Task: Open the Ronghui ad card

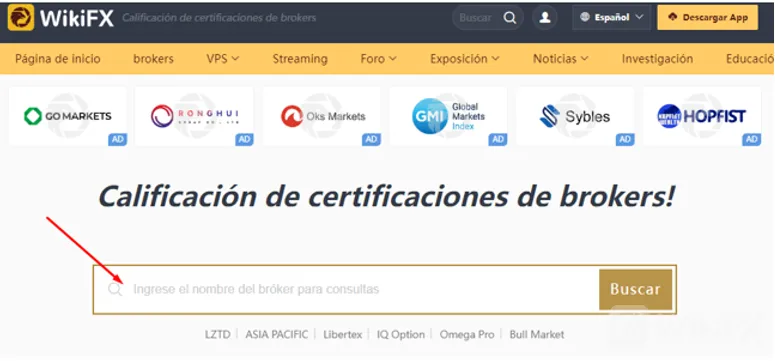Action: [194, 116]
